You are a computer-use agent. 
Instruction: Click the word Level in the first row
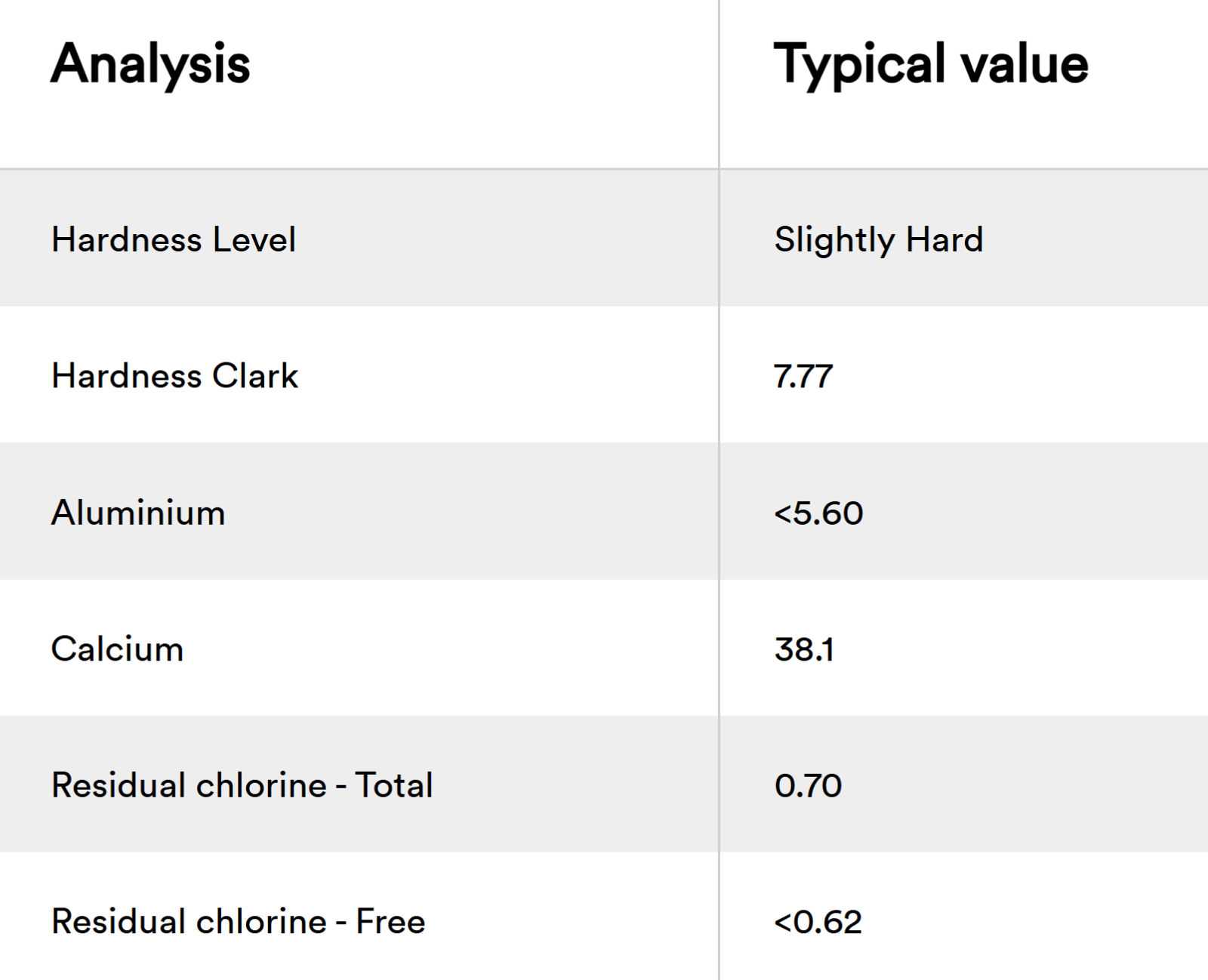click(254, 240)
